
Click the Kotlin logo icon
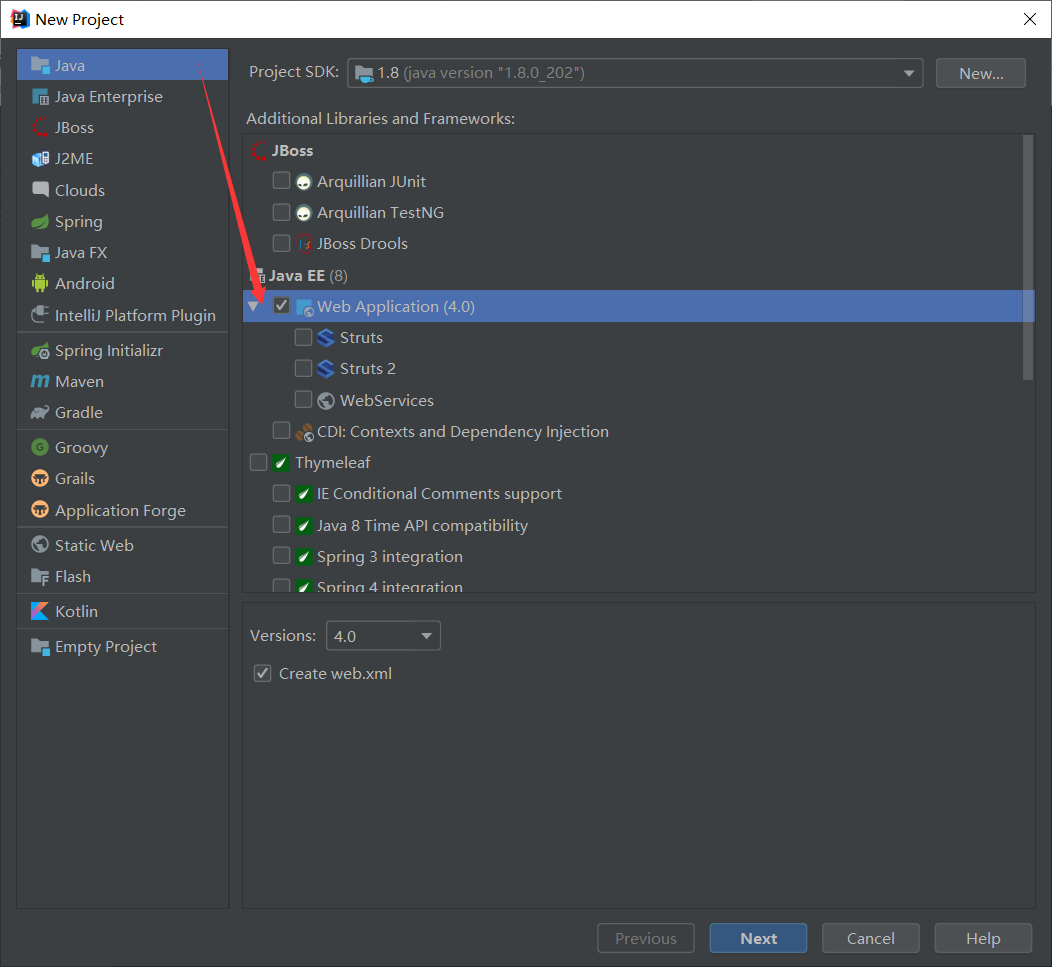[40, 611]
